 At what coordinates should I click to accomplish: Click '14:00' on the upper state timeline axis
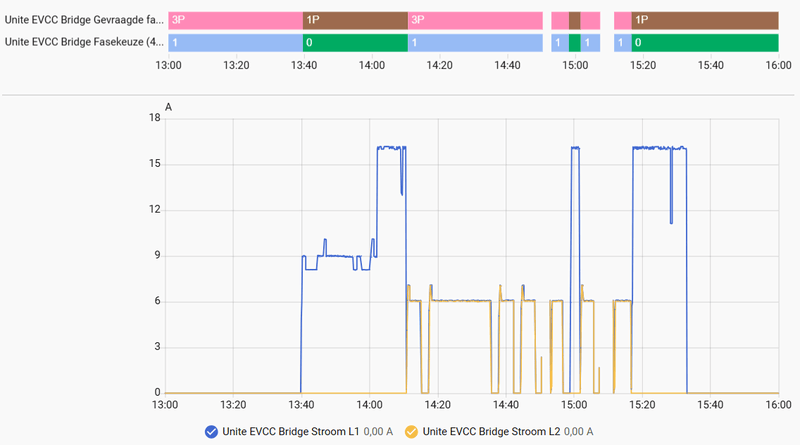coord(371,65)
